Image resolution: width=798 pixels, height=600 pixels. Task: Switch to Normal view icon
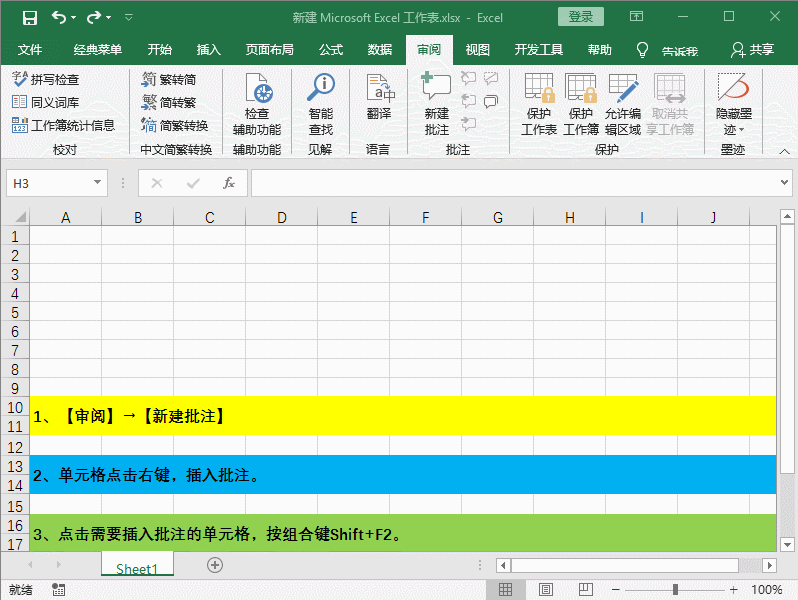click(x=505, y=589)
